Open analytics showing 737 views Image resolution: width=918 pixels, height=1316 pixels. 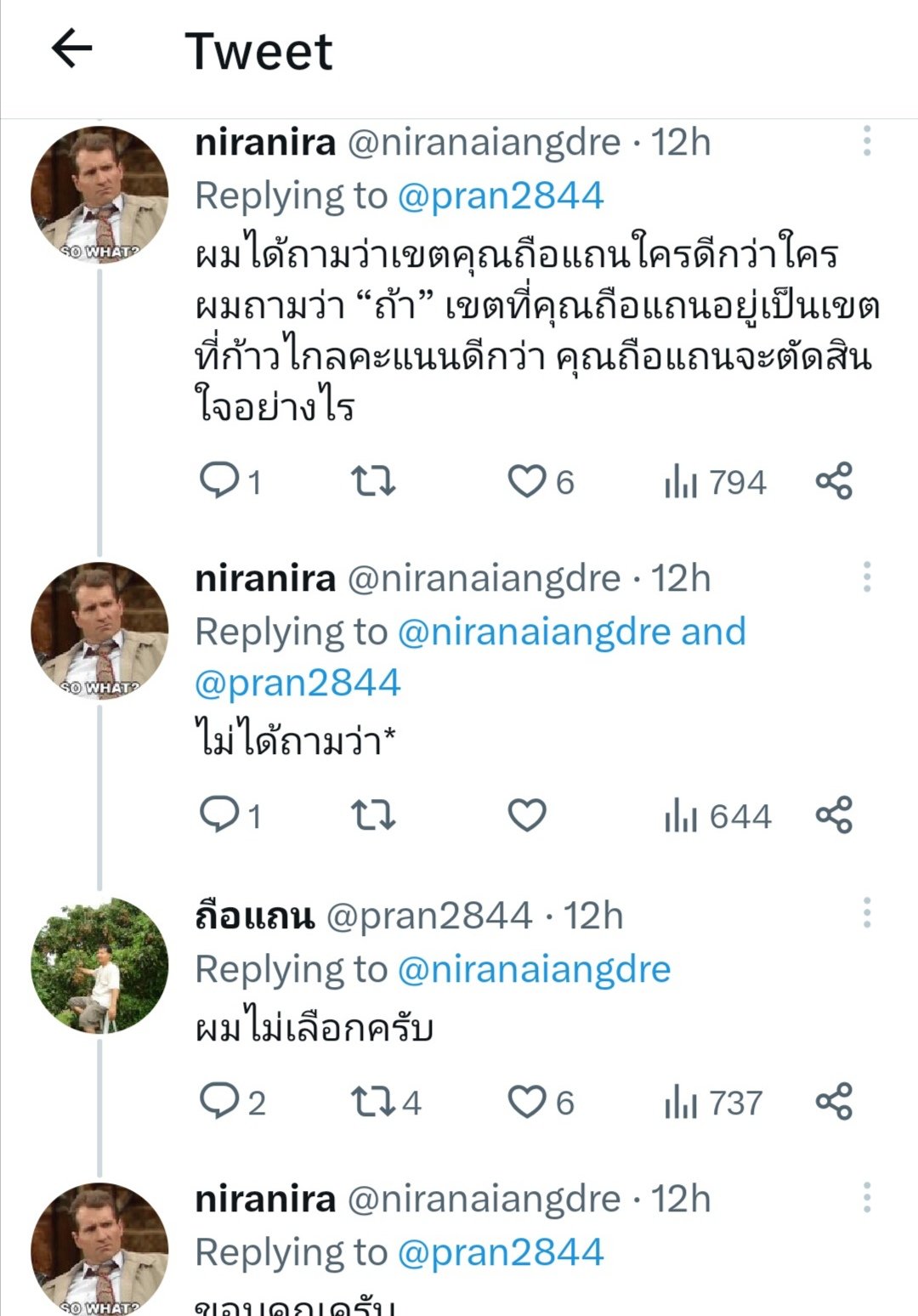pyautogui.click(x=714, y=1102)
